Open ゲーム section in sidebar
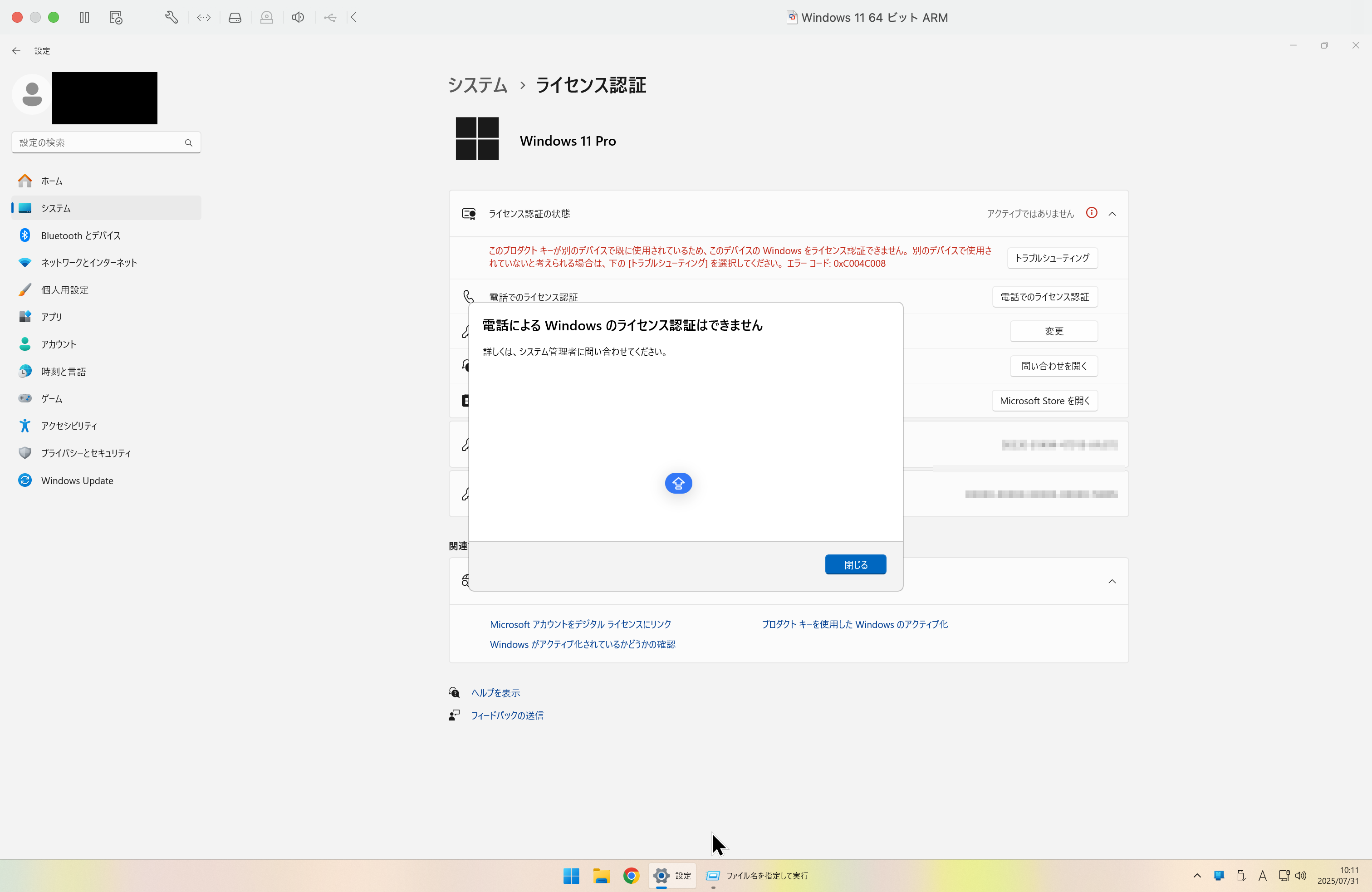The image size is (1372, 892). click(x=51, y=398)
